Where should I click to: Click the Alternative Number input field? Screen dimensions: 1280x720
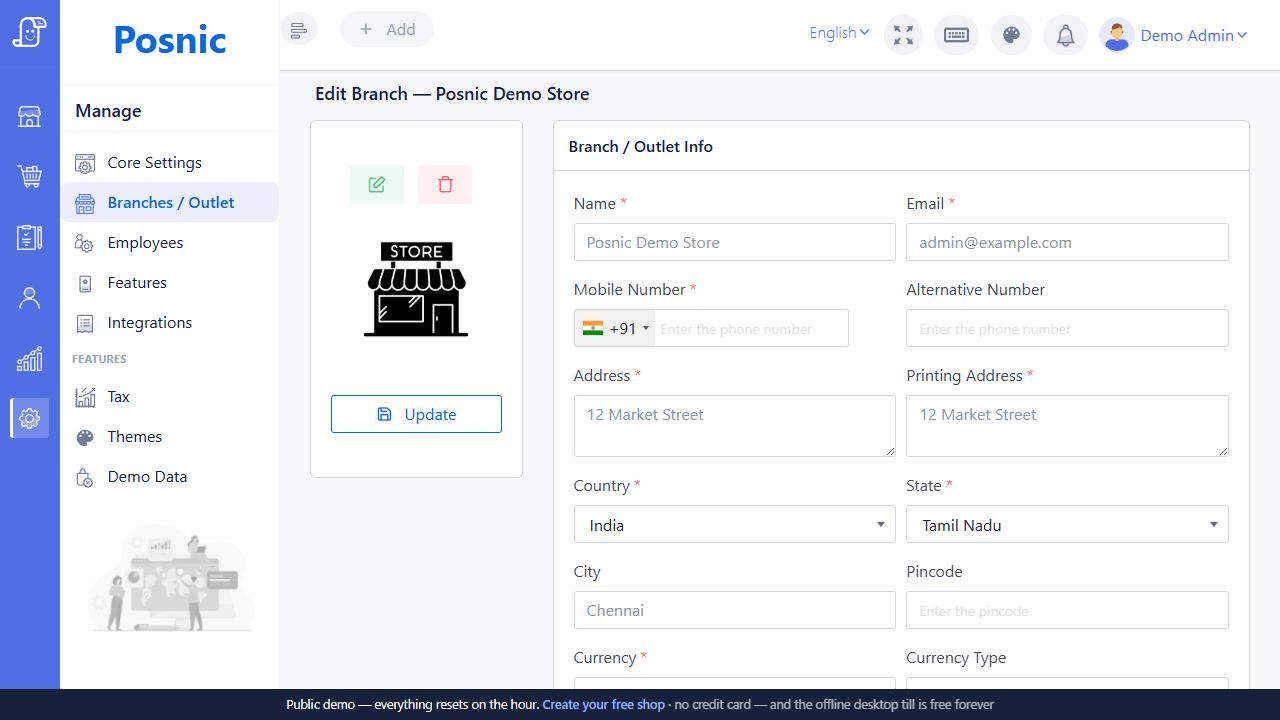[x=1067, y=328]
